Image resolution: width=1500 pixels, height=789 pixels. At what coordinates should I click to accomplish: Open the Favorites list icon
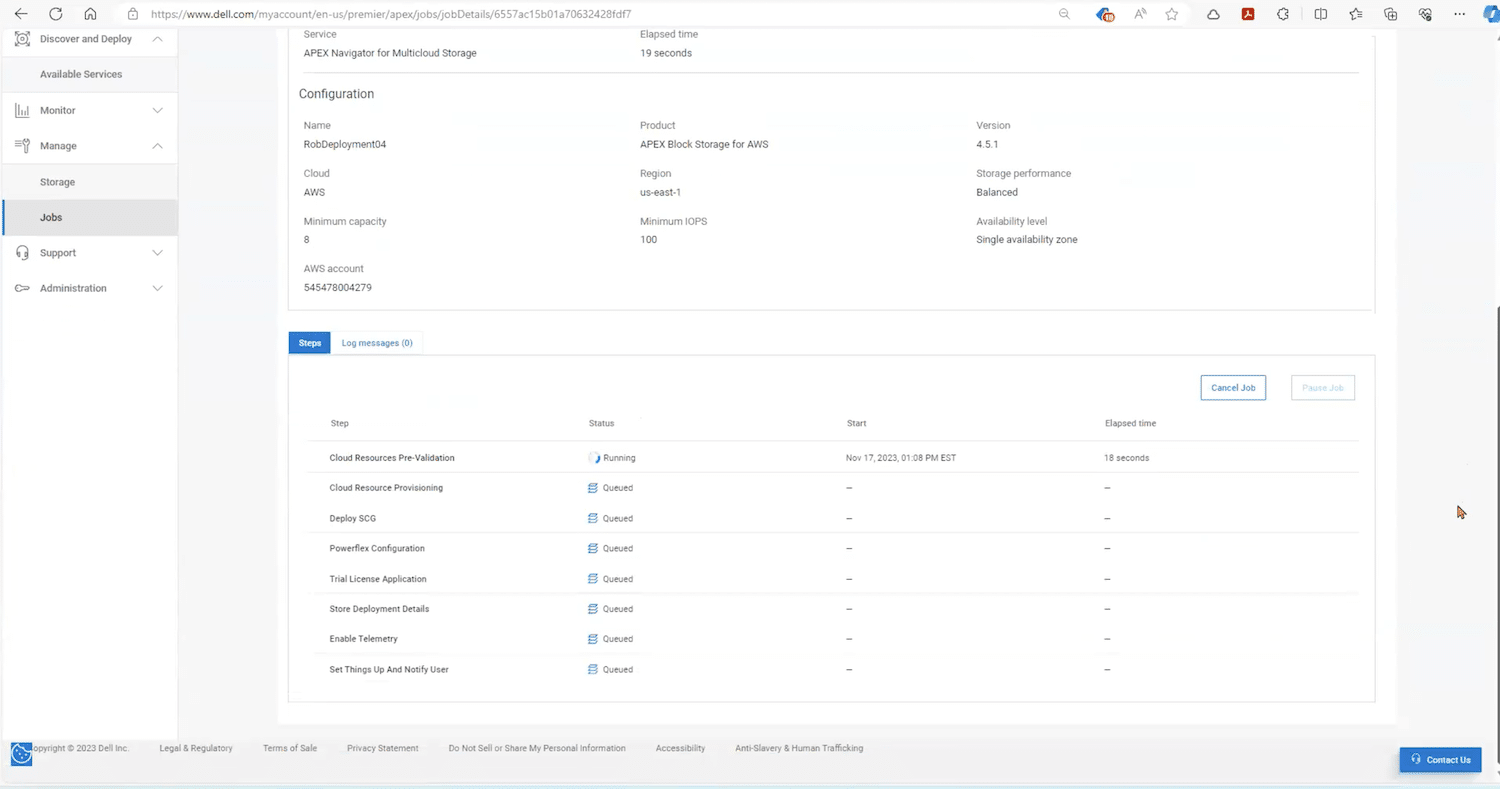pos(1356,14)
